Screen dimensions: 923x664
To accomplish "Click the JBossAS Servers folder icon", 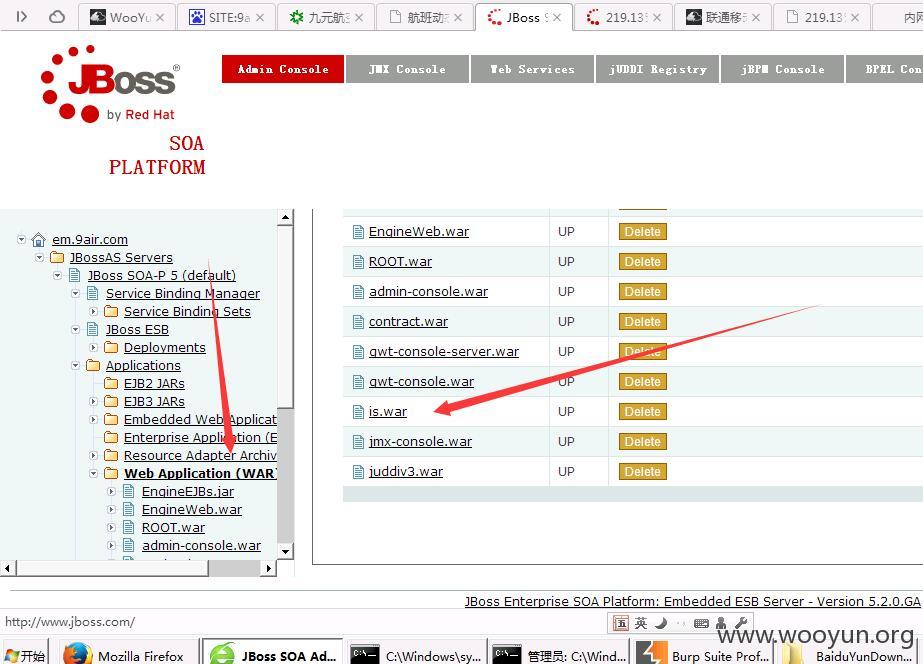I will [x=57, y=257].
